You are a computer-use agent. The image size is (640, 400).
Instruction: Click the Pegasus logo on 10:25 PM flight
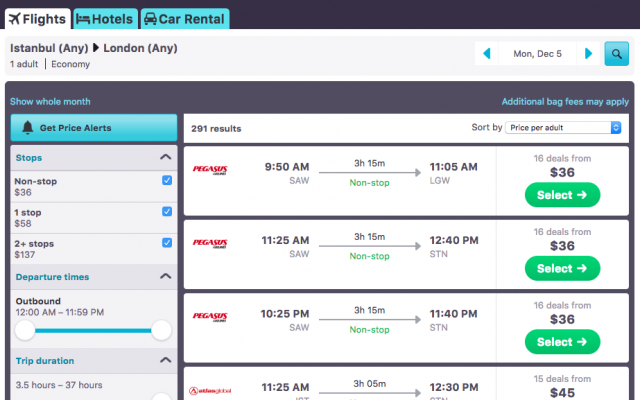(x=211, y=316)
